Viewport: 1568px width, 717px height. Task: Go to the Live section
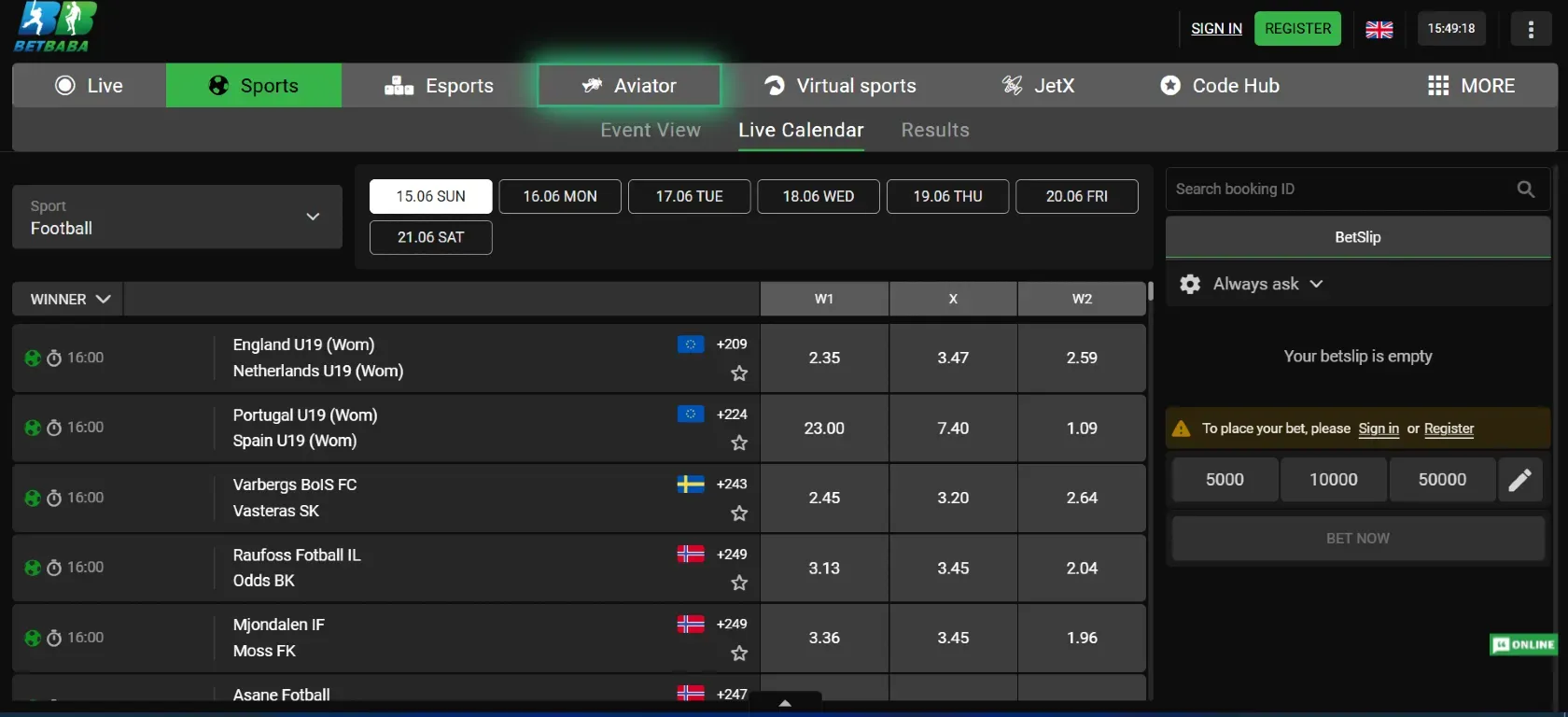[90, 86]
